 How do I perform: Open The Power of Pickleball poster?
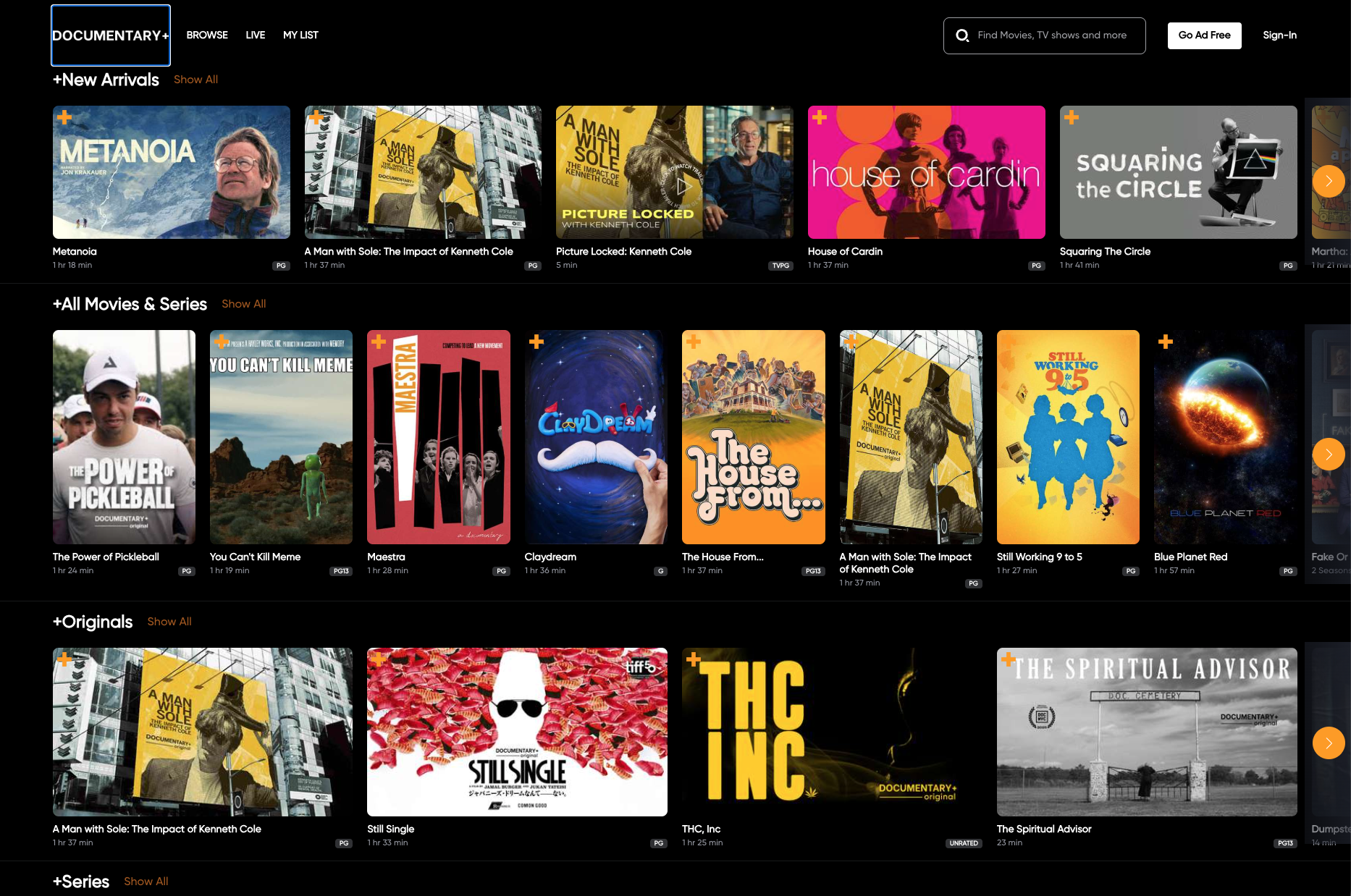tap(124, 437)
